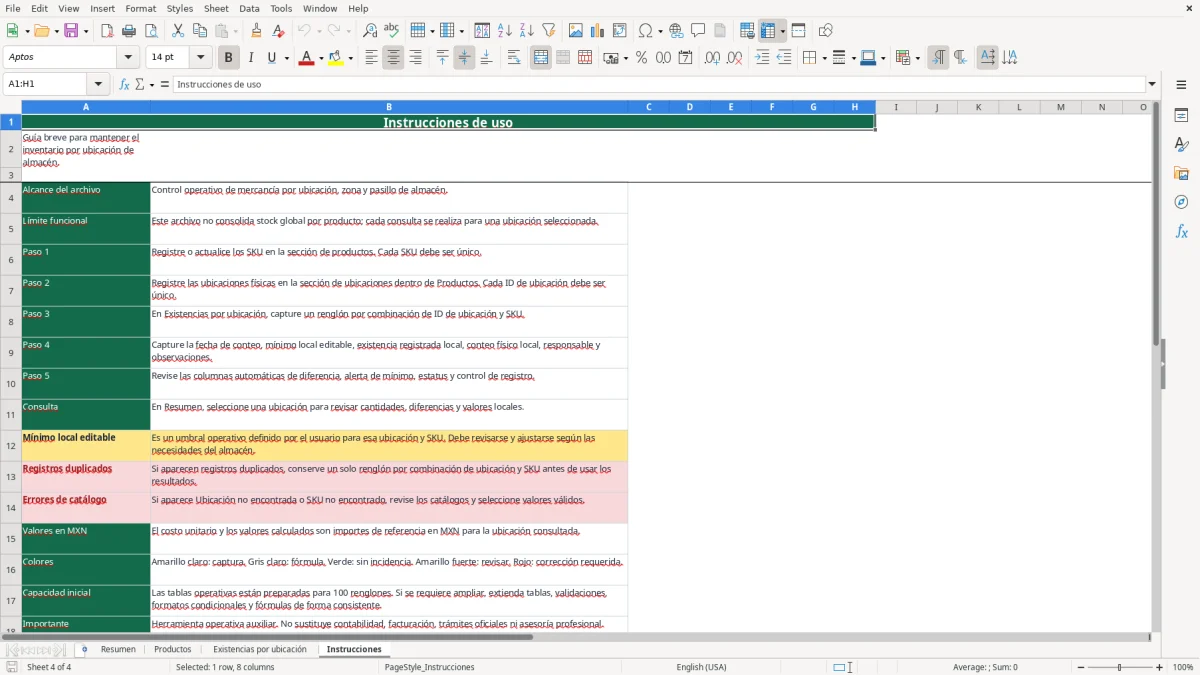Toggle Merge and Center Cells
Viewport: 1200px width, 675px height.
point(541,58)
